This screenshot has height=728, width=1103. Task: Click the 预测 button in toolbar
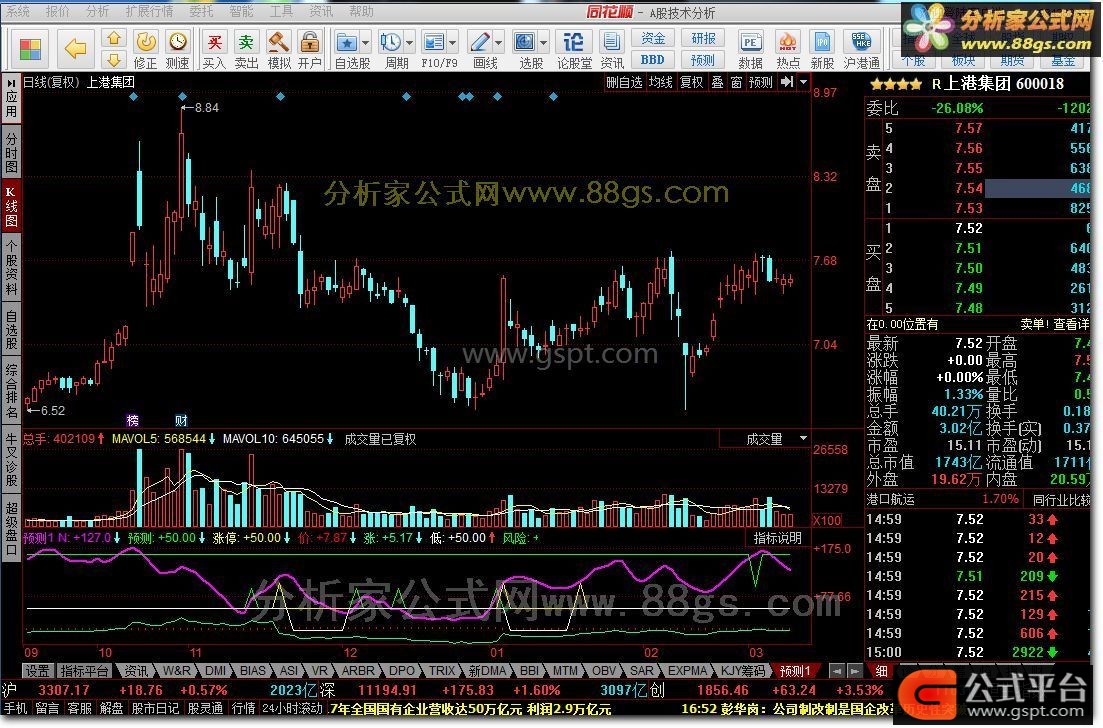point(703,60)
